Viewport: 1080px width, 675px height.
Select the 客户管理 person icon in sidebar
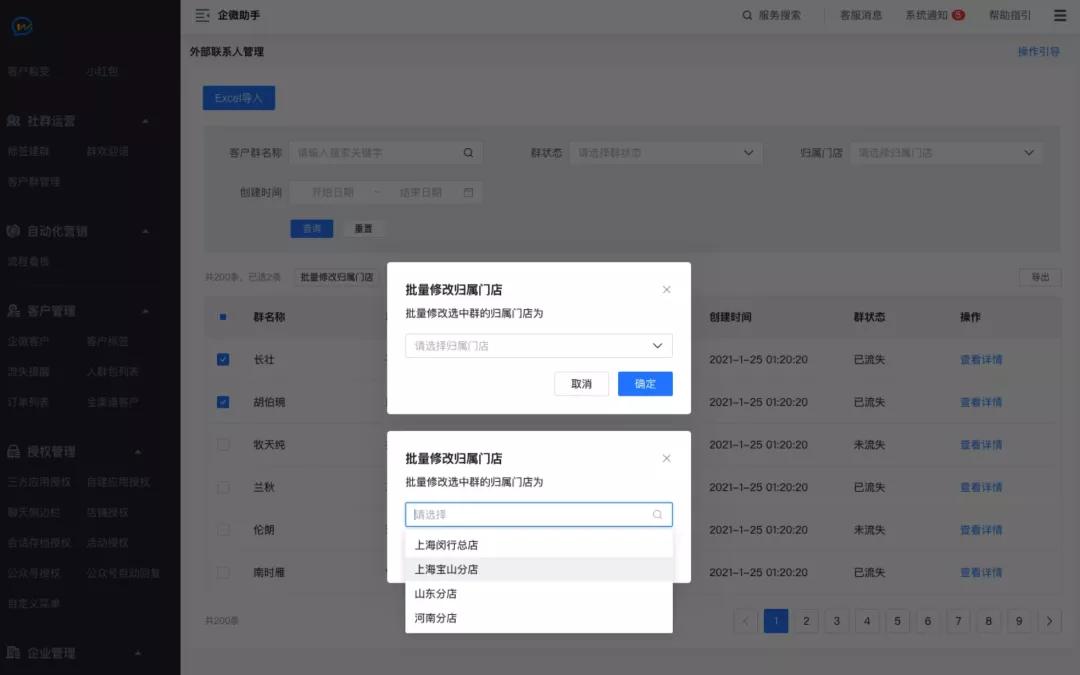[13, 311]
